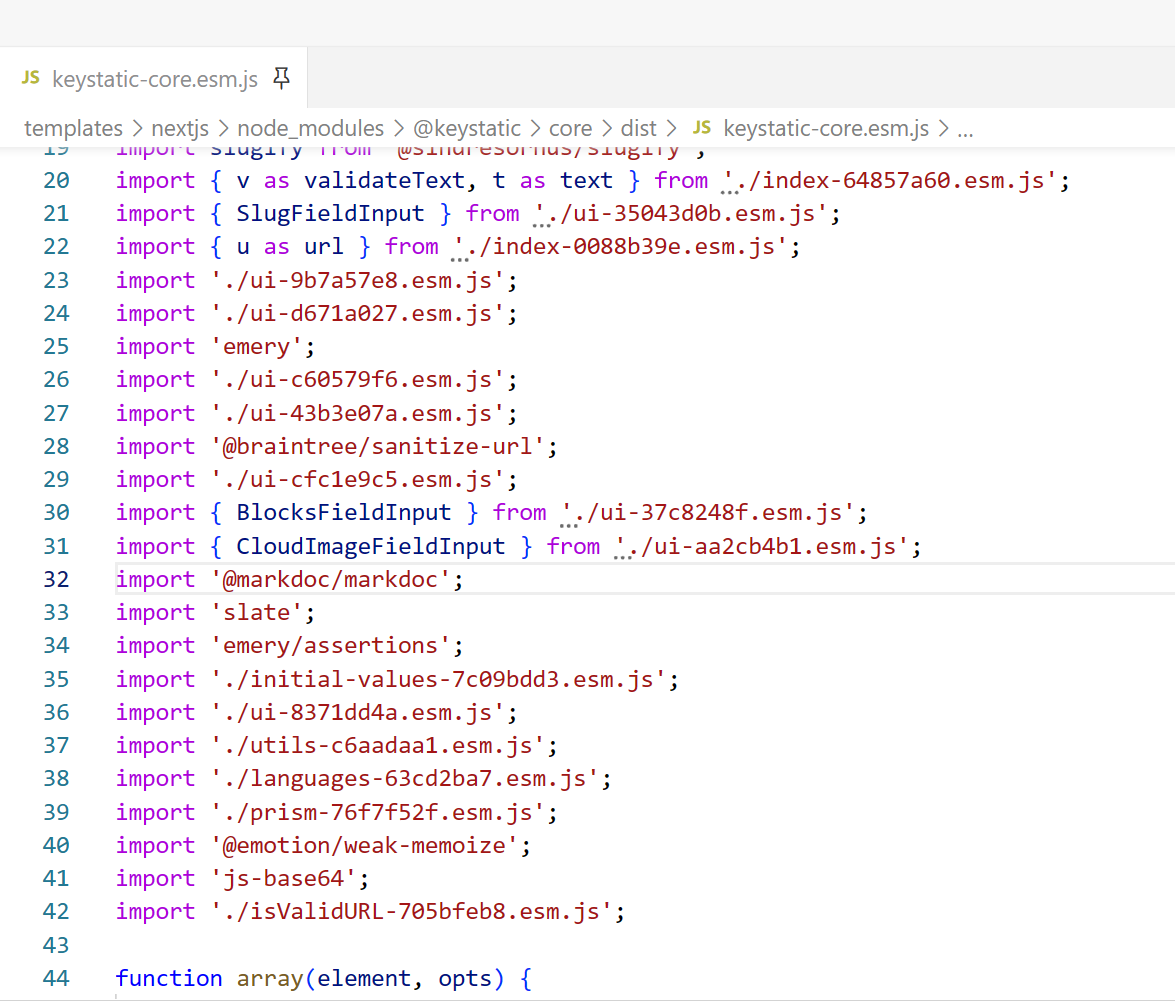Click the 'templates' breadcrumb item
The height and width of the screenshot is (1005, 1175).
point(73,128)
